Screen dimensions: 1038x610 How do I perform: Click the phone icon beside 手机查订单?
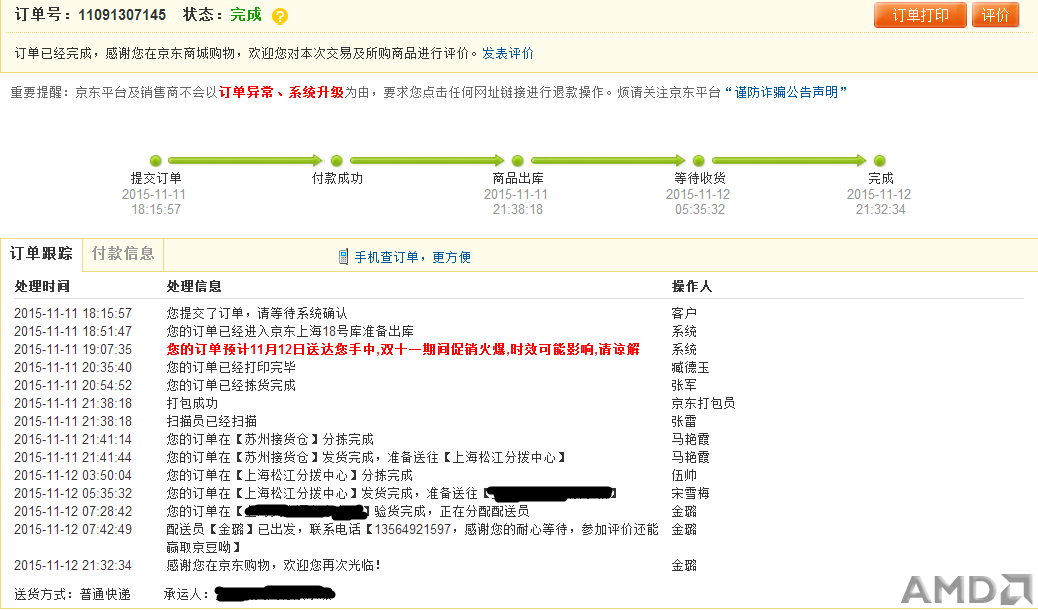pyautogui.click(x=344, y=257)
